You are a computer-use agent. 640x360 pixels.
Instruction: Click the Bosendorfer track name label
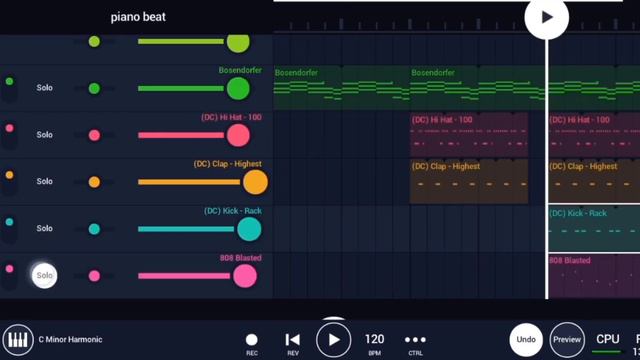coord(240,70)
